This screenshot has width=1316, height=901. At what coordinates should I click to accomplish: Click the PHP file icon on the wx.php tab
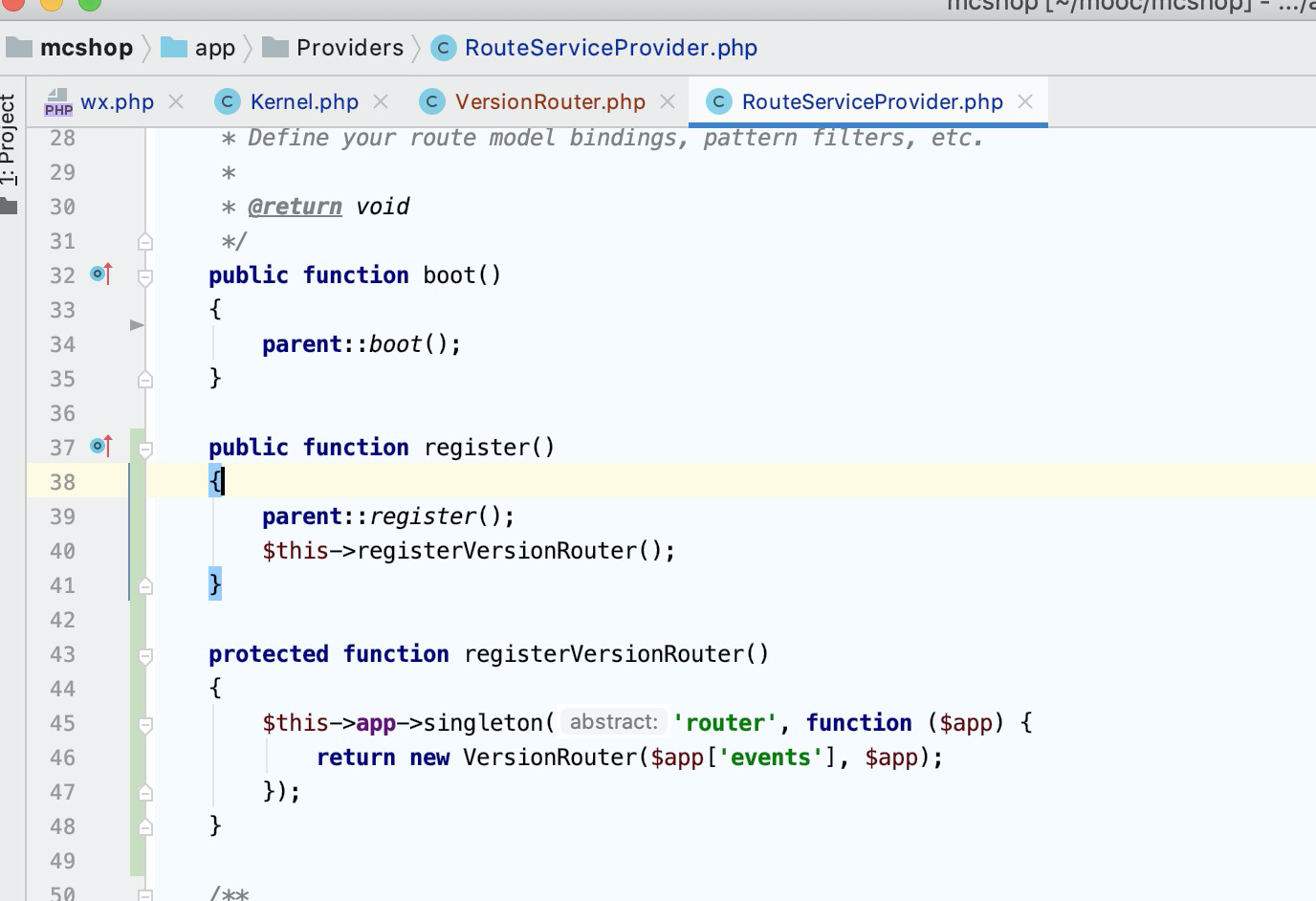(x=58, y=102)
